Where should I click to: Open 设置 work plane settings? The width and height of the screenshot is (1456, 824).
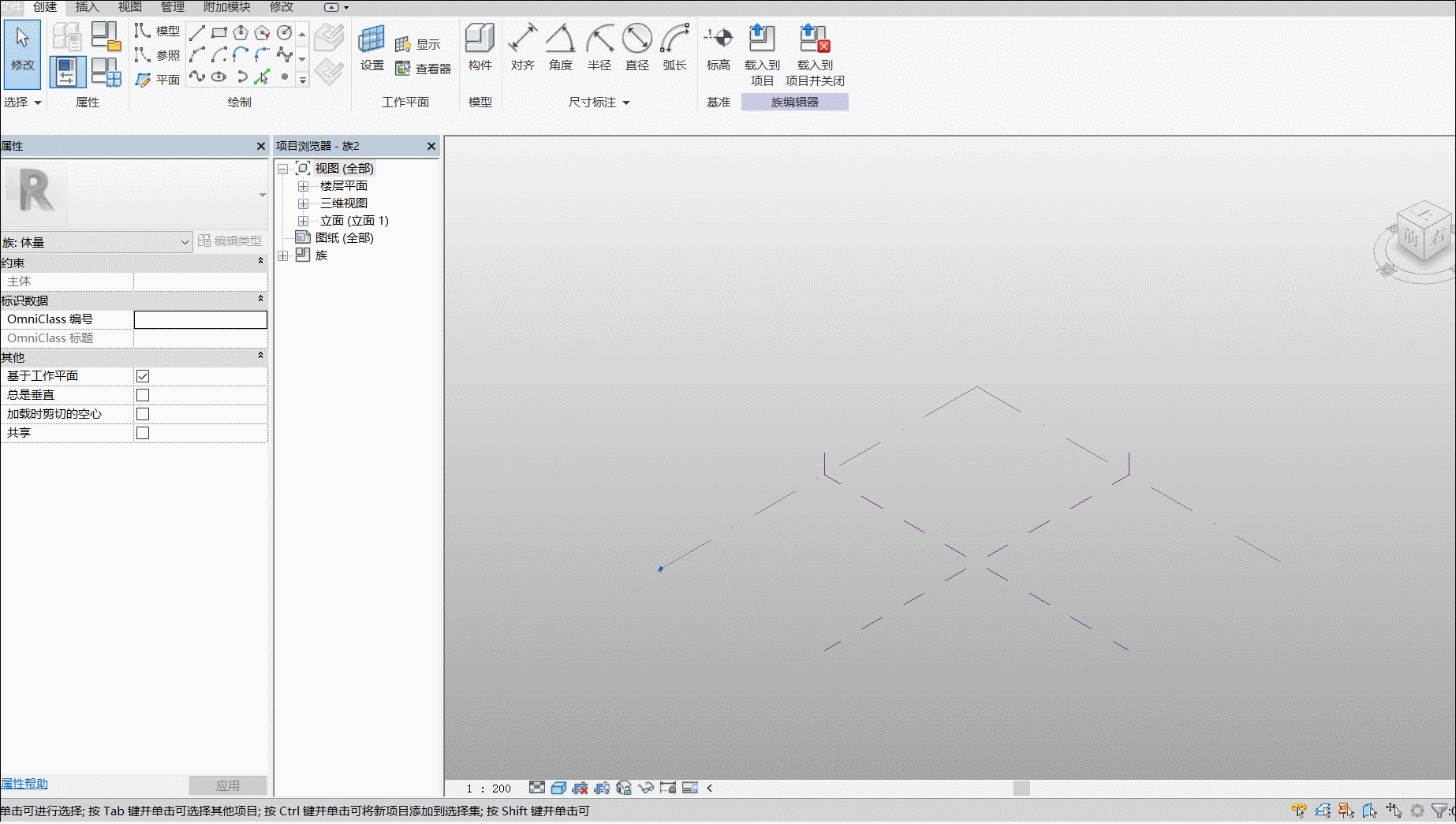click(x=371, y=48)
